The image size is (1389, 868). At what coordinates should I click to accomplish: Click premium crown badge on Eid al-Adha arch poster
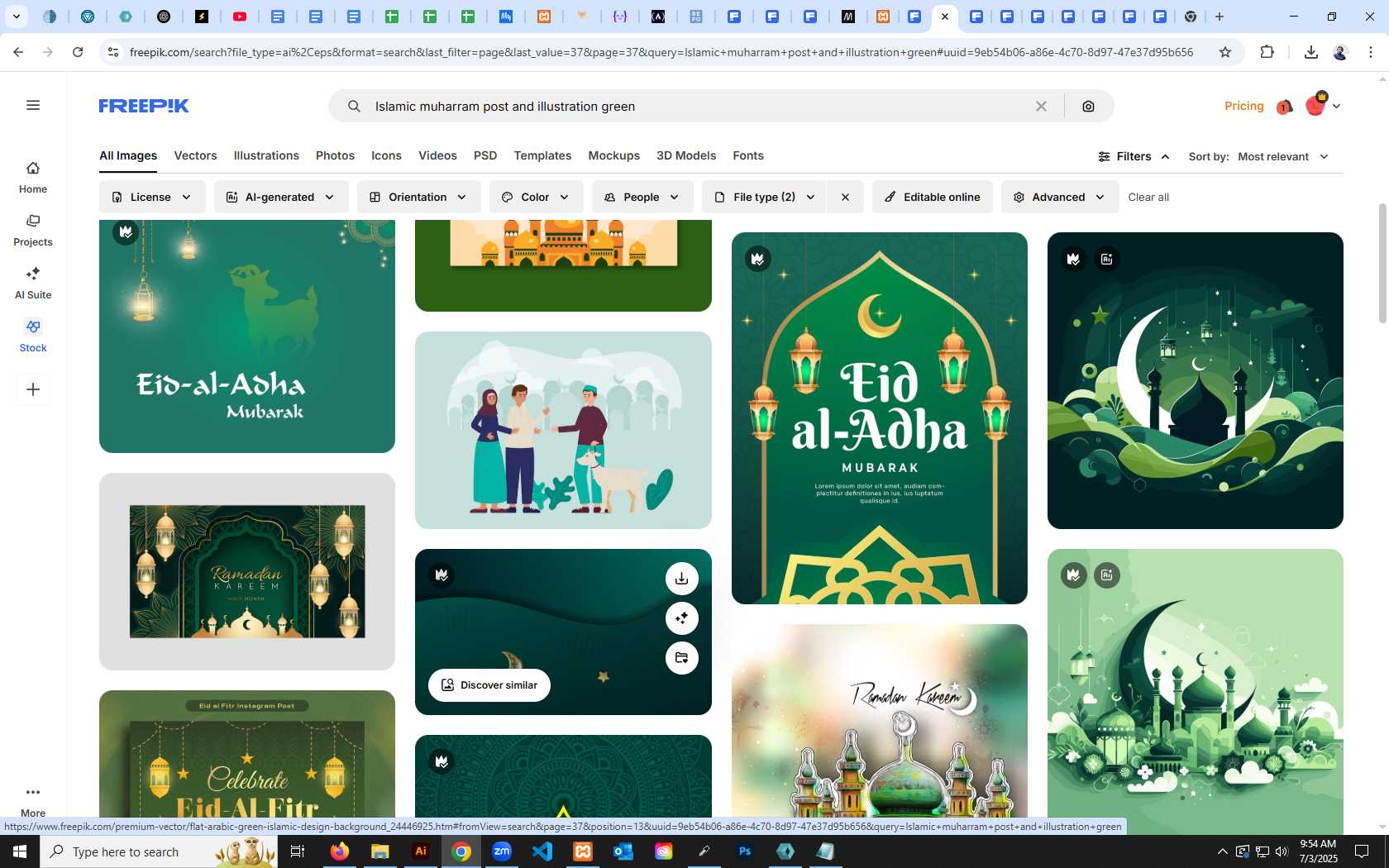[757, 259]
